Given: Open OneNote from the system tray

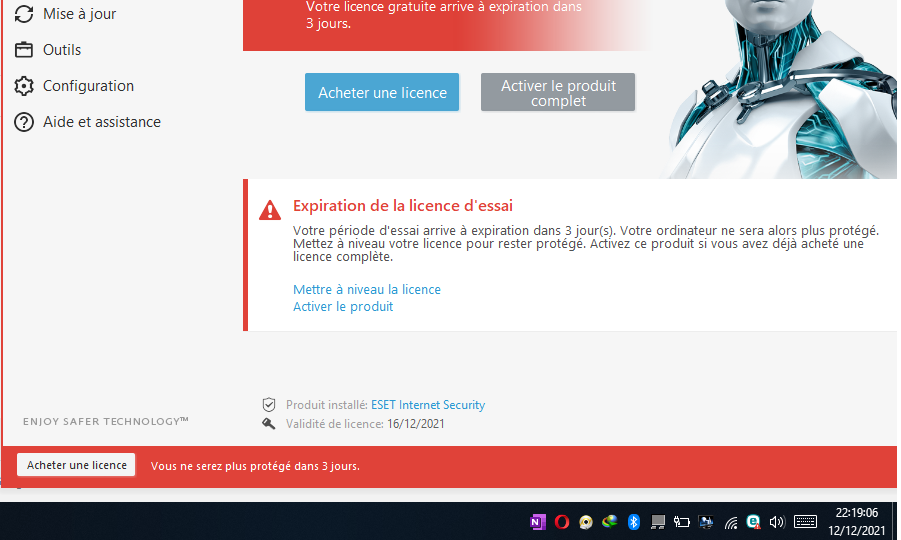Looking at the screenshot, I should point(537,522).
